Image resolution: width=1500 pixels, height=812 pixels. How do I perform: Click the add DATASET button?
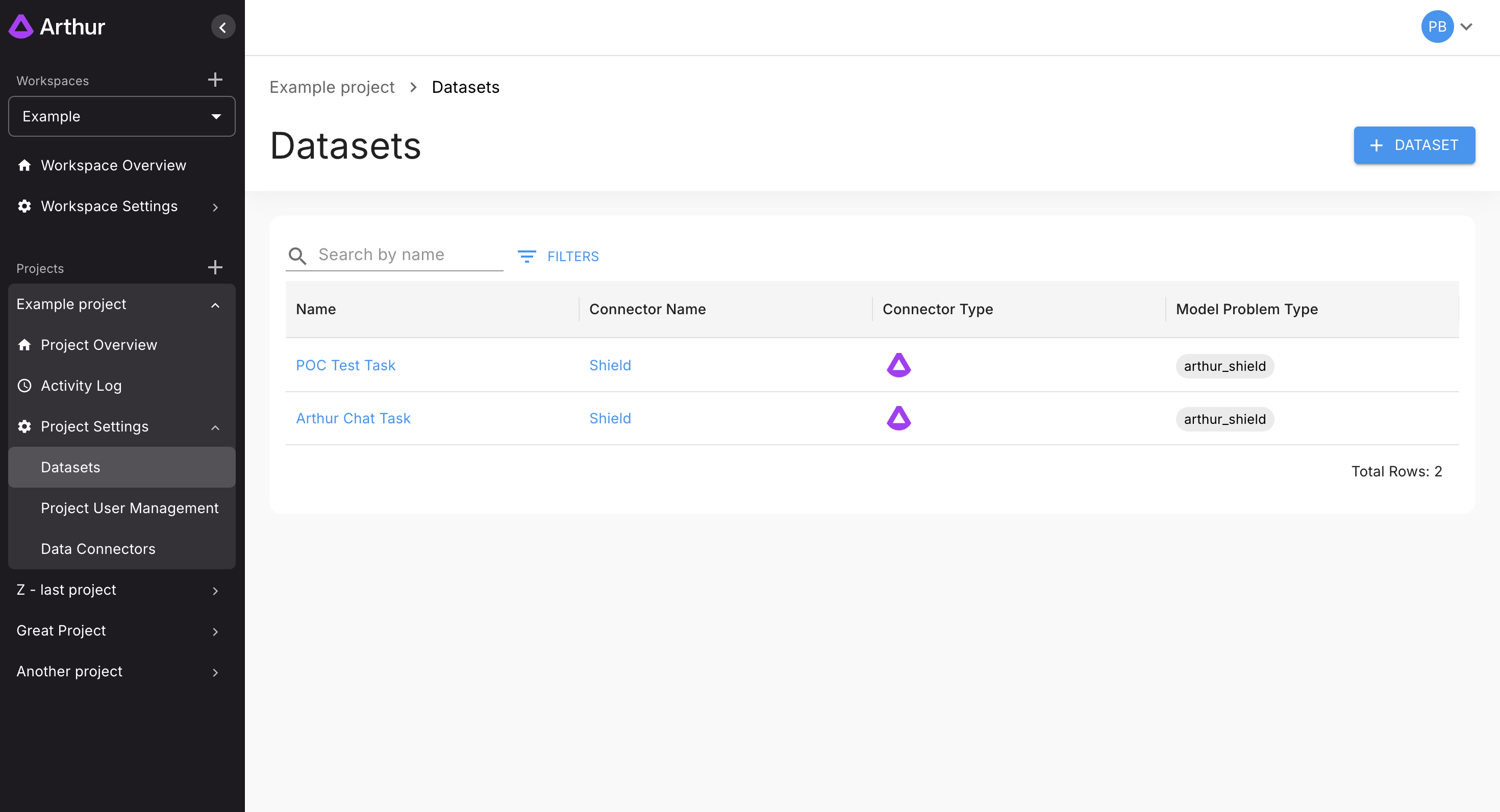pos(1413,145)
